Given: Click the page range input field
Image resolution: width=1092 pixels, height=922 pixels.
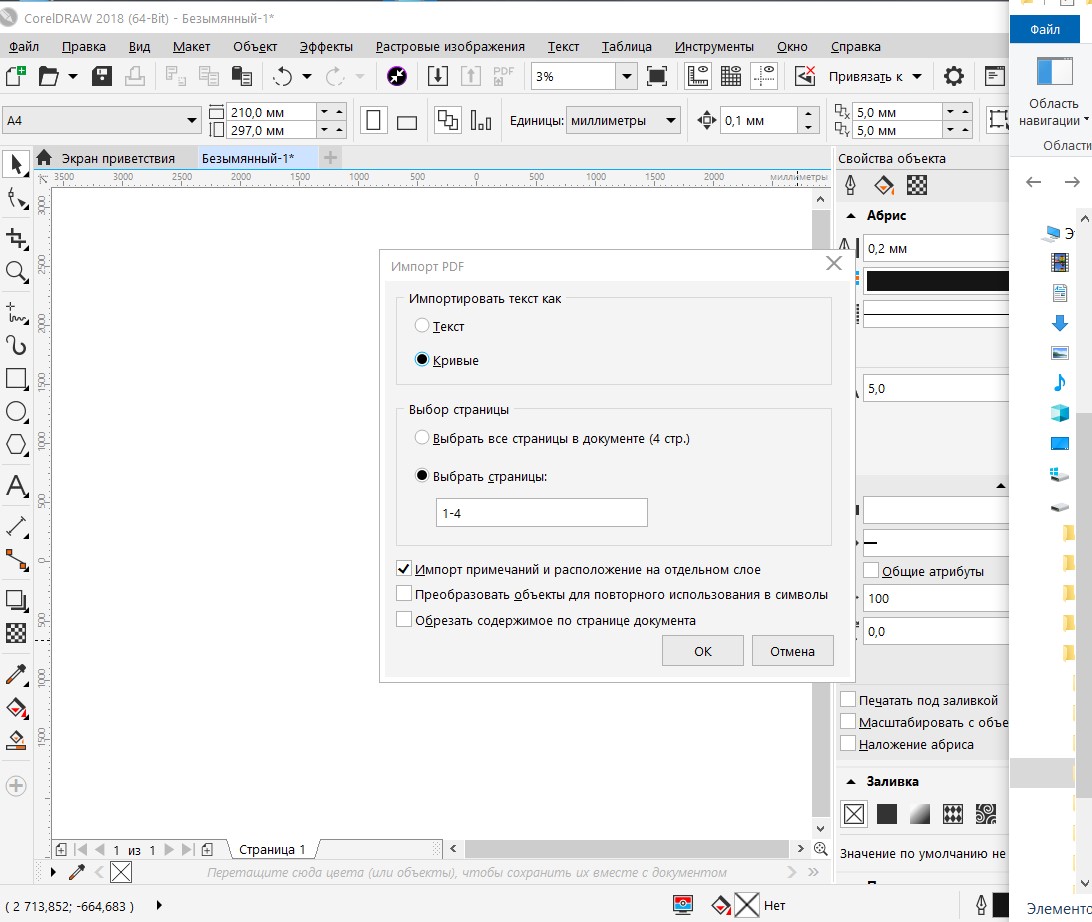Looking at the screenshot, I should coord(541,513).
